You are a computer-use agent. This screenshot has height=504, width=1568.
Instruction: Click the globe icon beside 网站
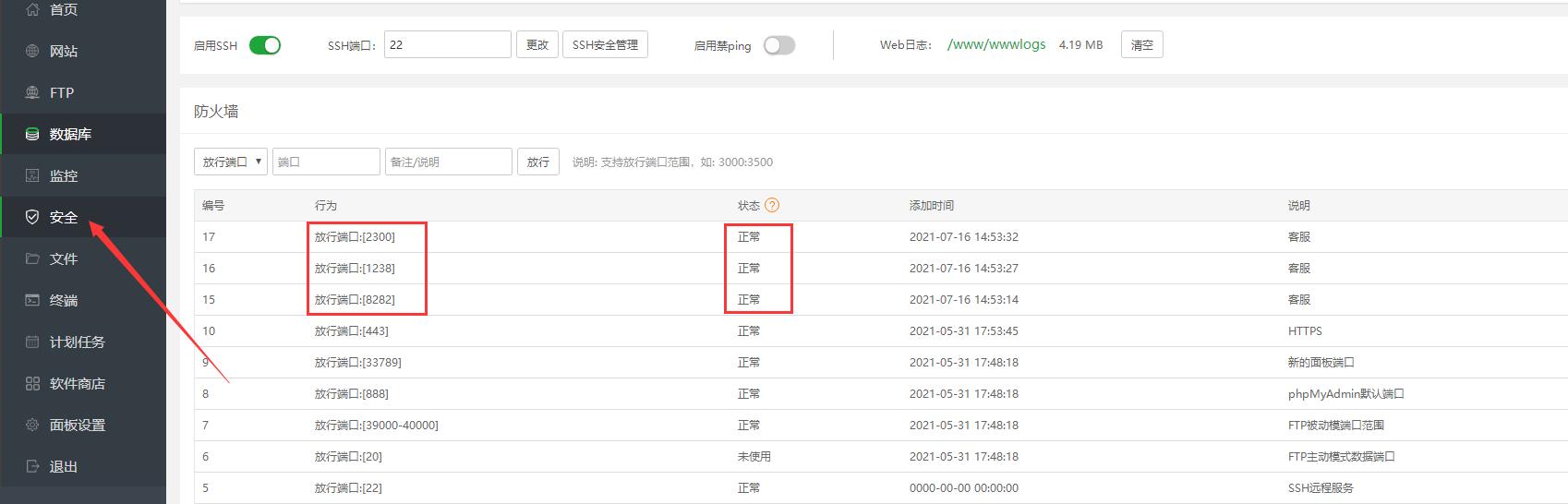[32, 51]
